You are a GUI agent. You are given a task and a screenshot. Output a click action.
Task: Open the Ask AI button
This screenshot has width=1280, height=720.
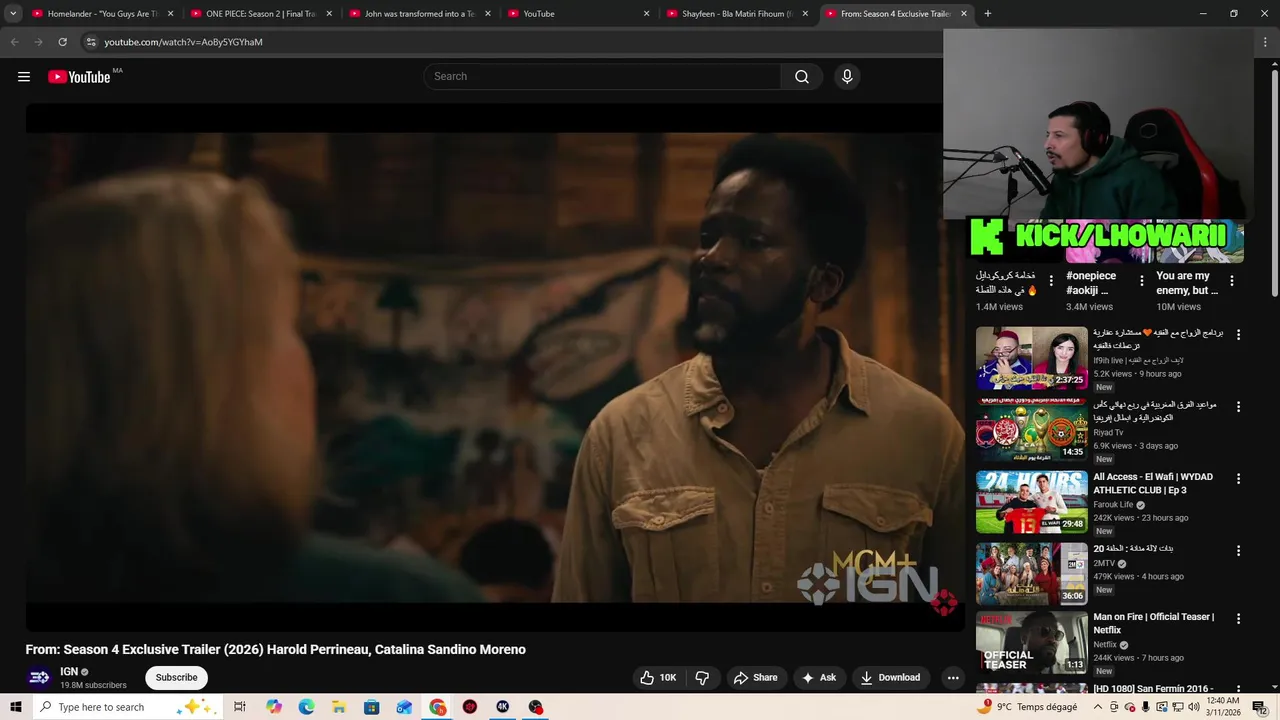(819, 678)
